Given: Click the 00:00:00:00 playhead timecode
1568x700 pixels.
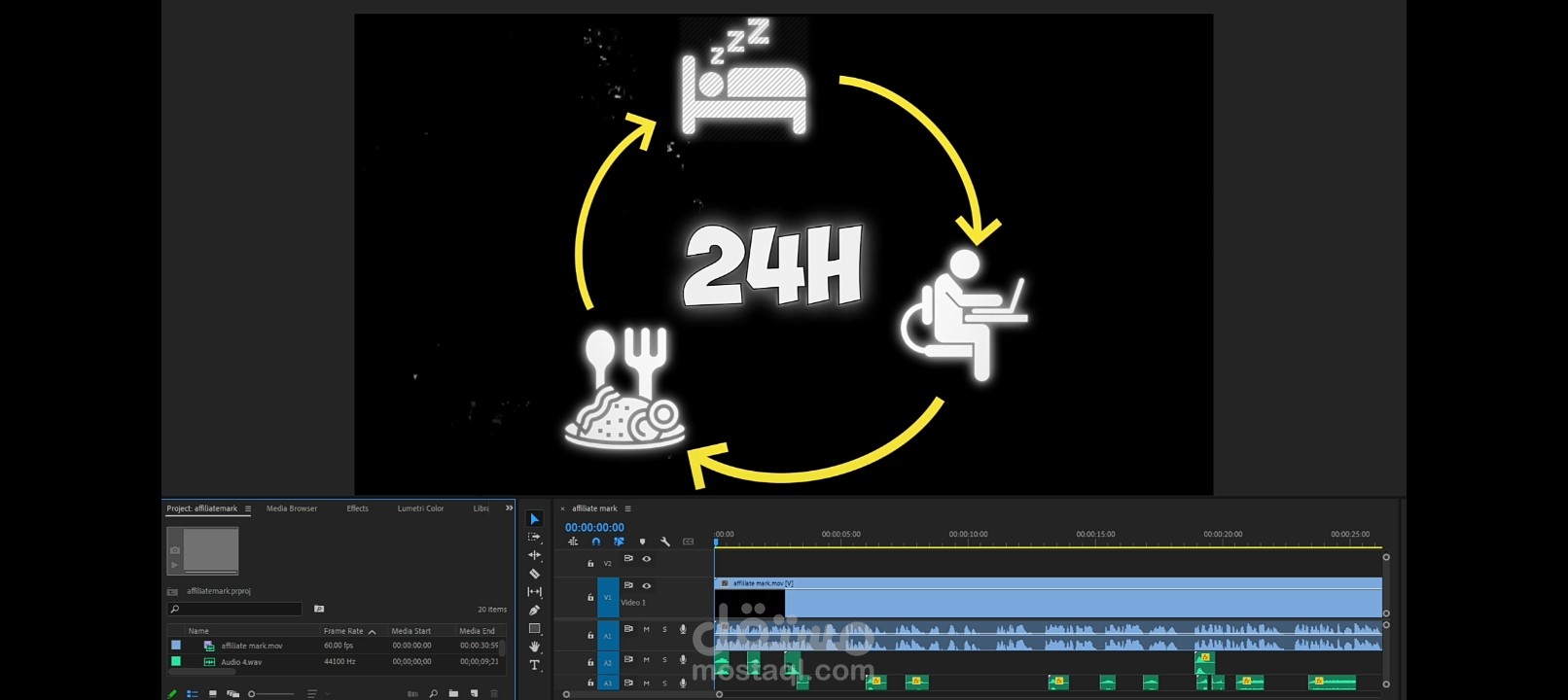Looking at the screenshot, I should [594, 527].
